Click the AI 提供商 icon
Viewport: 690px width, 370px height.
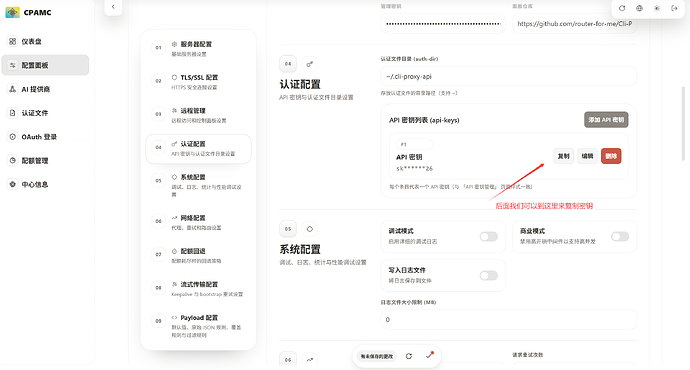point(12,89)
